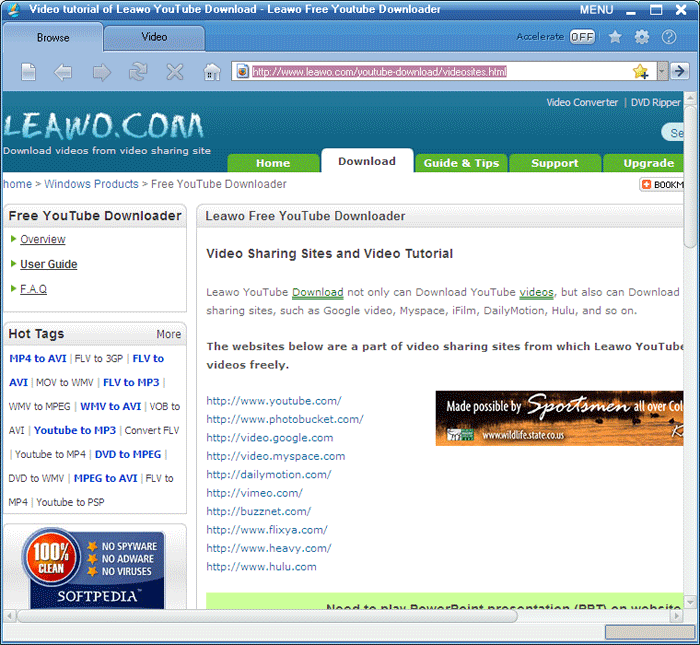Image resolution: width=700 pixels, height=645 pixels.
Task: Click the Sportsmen wildlife banner ad
Action: coord(559,418)
